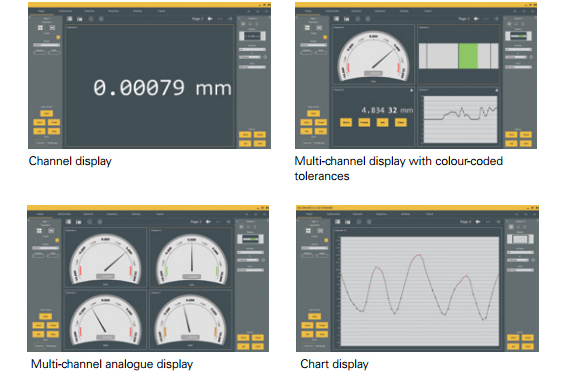Click small yellow square in Channel display left panel

(x=58, y=37)
